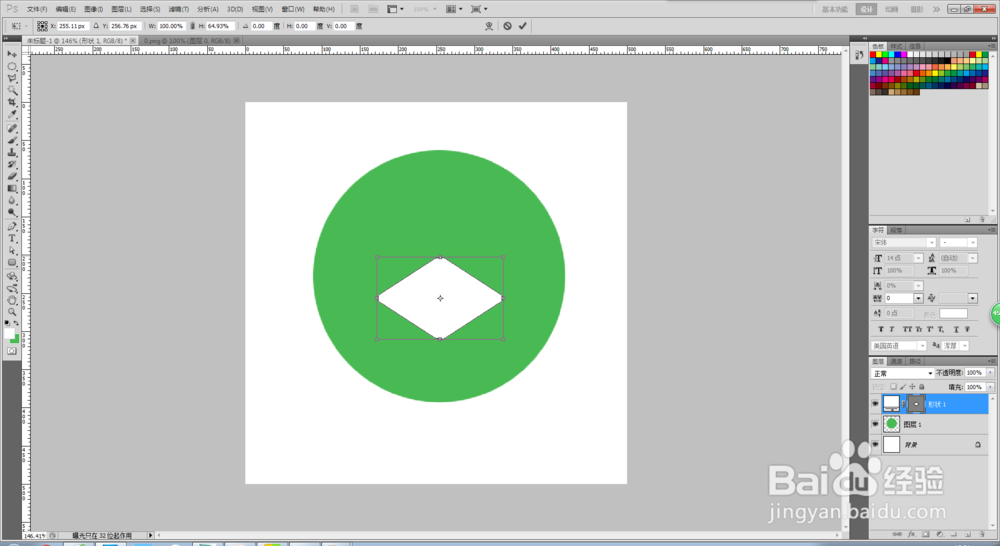This screenshot has height=546, width=1000.
Task: Cancel the transform with the circle-slash icon
Action: pos(508,26)
